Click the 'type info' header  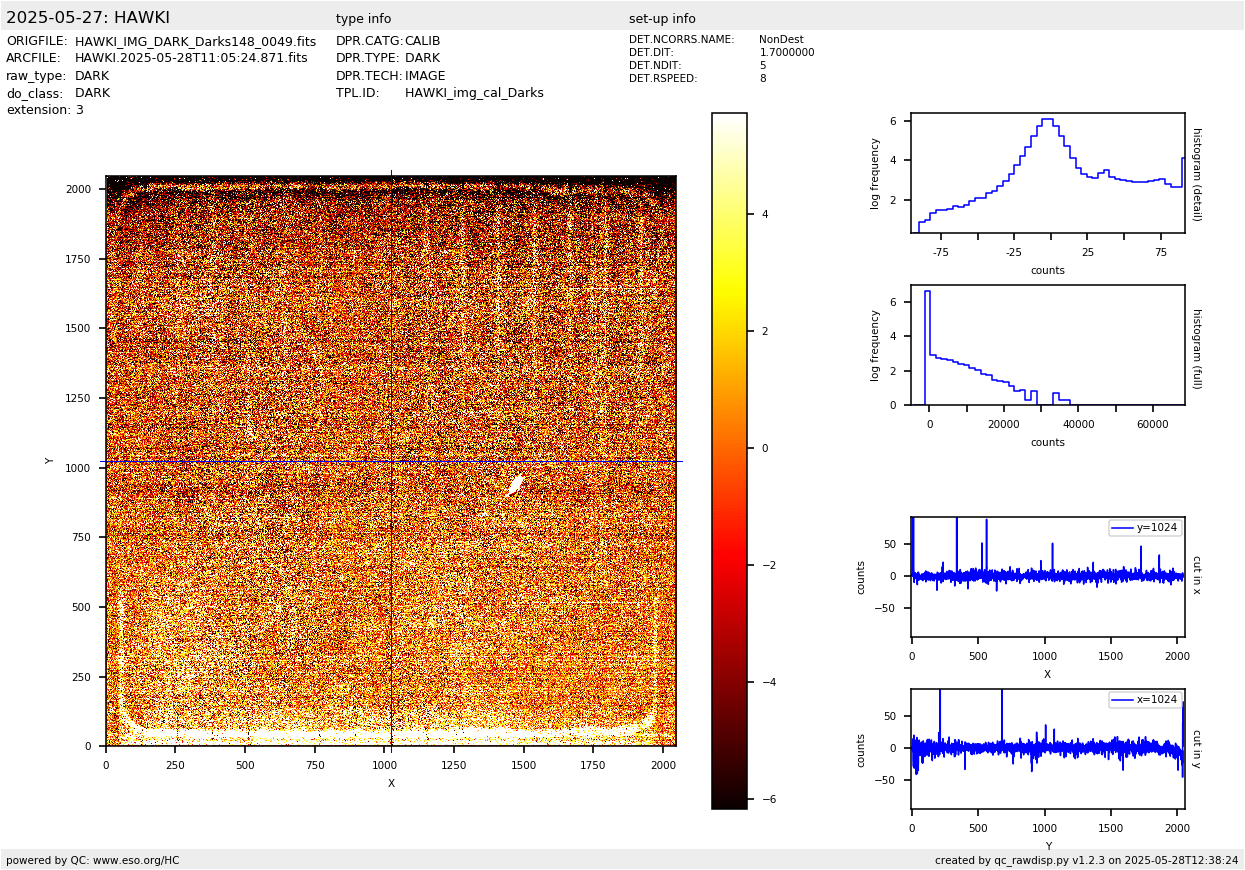pyautogui.click(x=363, y=19)
